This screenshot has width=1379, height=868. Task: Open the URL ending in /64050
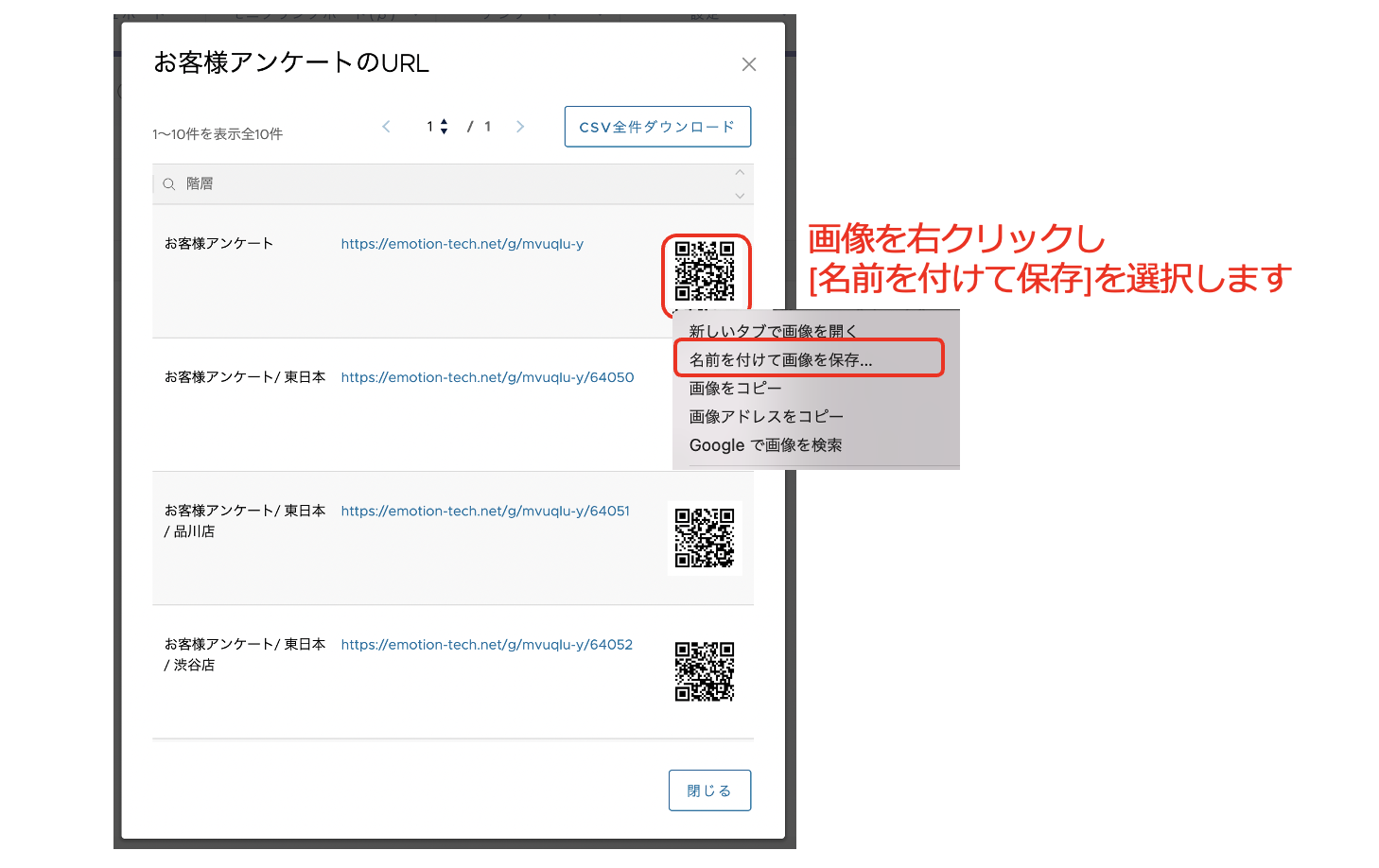click(487, 377)
